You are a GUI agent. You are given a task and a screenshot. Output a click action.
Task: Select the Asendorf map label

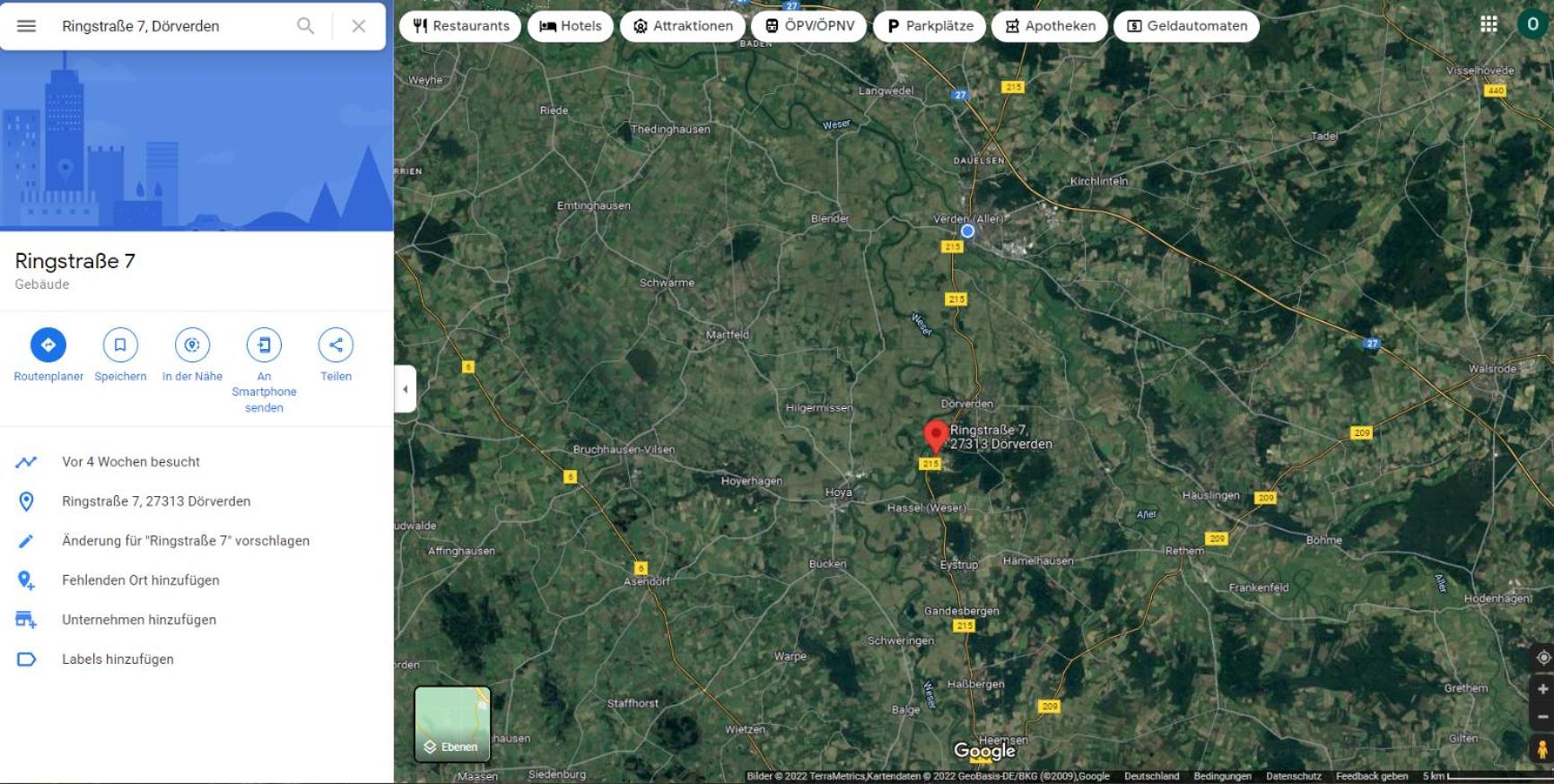(647, 581)
